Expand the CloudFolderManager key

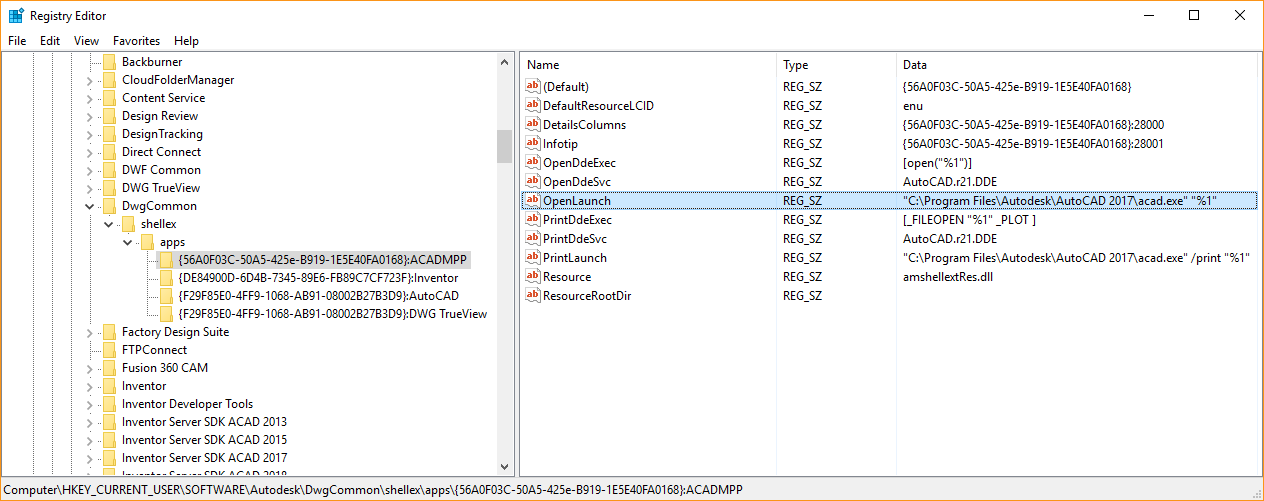coord(90,80)
